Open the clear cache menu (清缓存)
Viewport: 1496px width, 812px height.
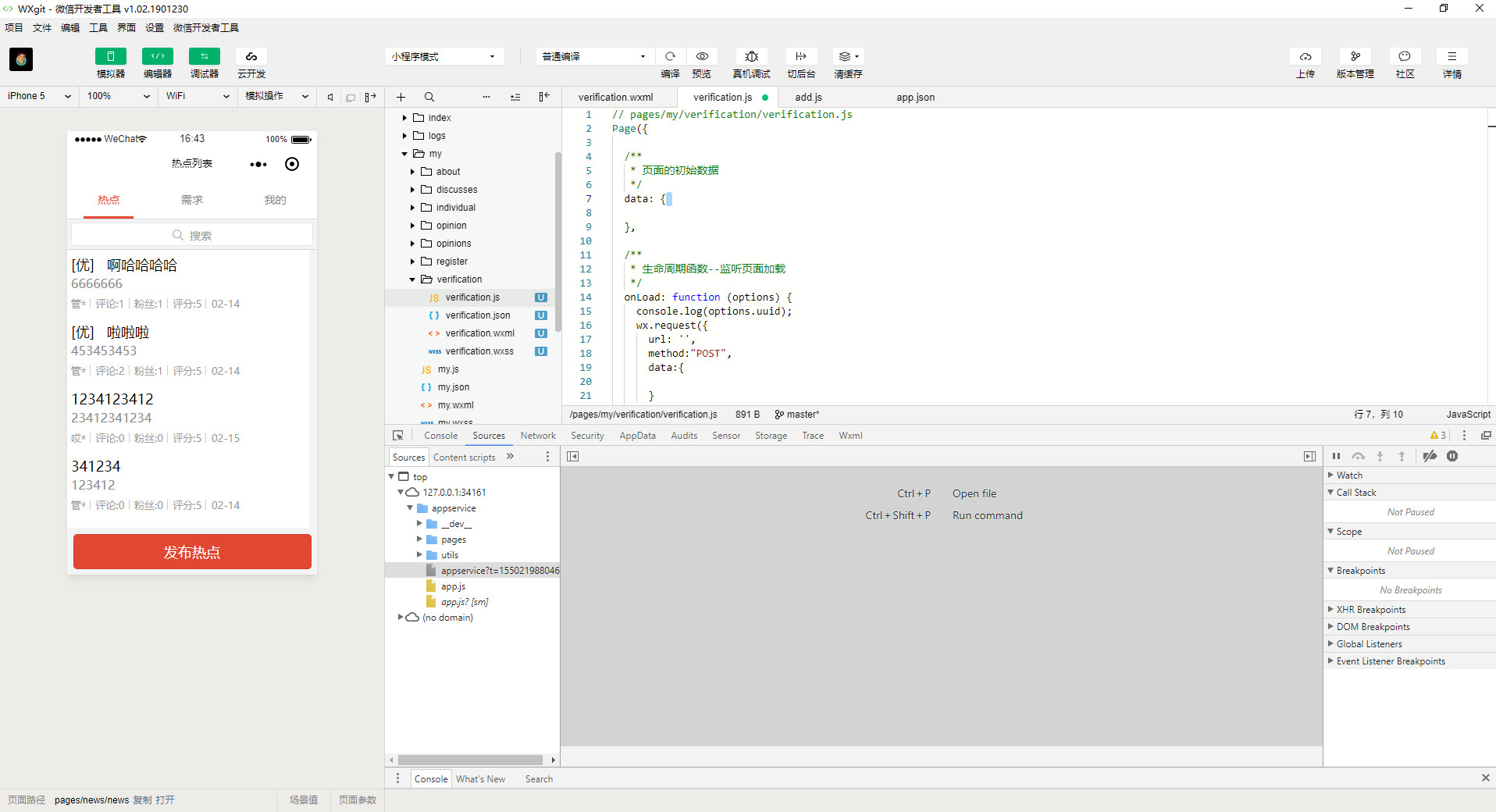coord(848,56)
